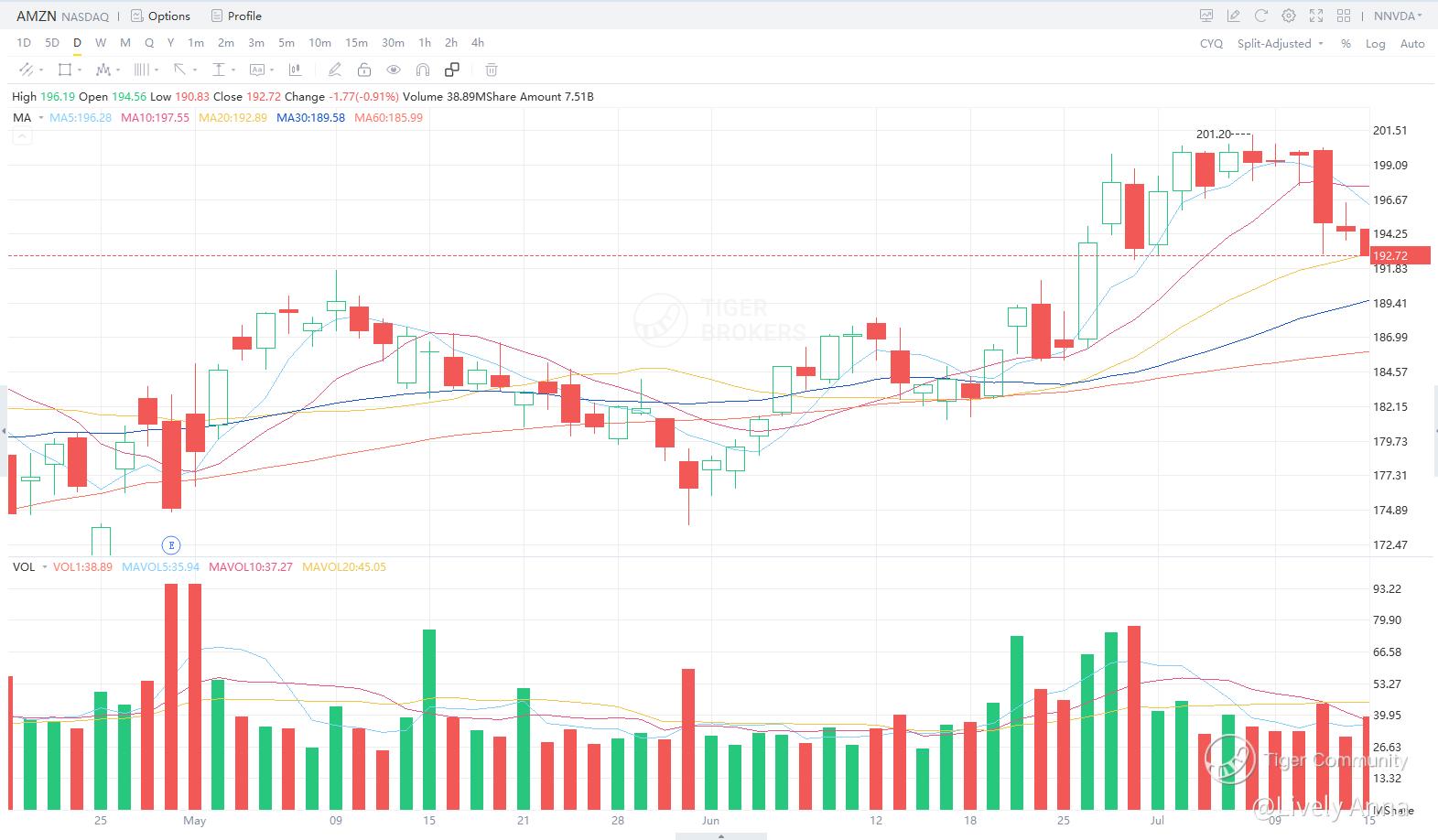The width and height of the screenshot is (1438, 840).
Task: Click the MAVOL20:45.05 volume label
Action: [344, 566]
